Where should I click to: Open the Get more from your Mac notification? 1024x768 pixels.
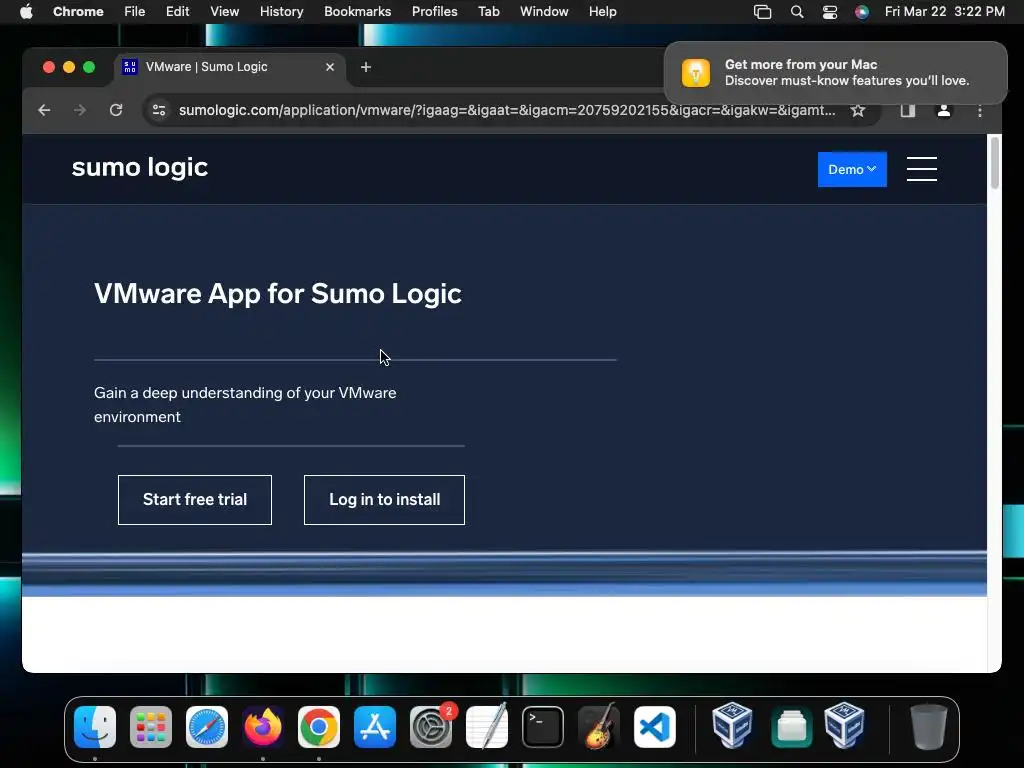(x=835, y=72)
